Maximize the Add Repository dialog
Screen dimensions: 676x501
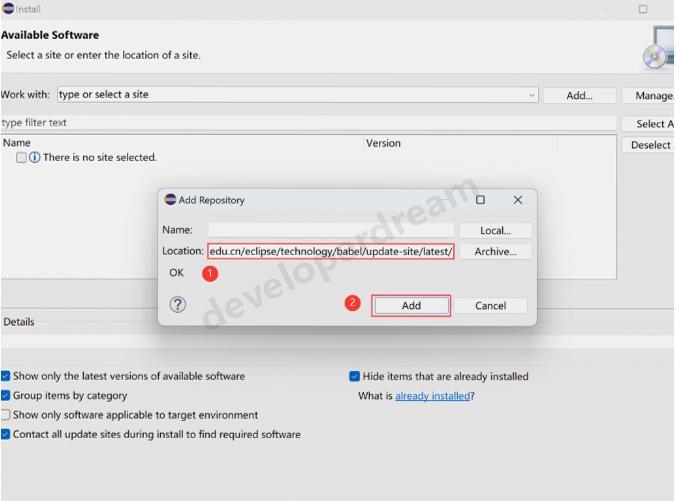click(x=480, y=200)
